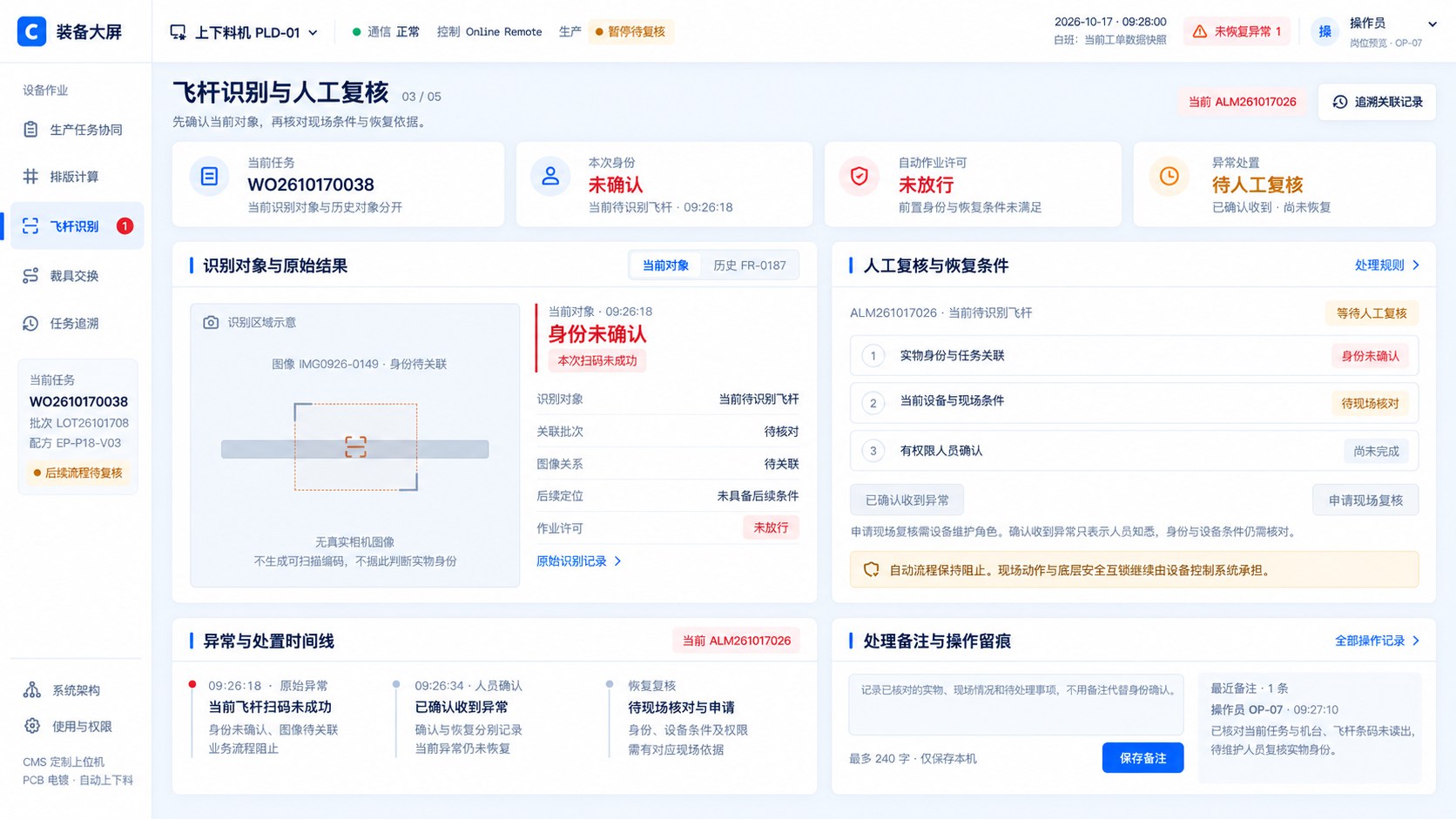Click the camera icon by 识别区域示意
1456x819 pixels.
coord(211,322)
